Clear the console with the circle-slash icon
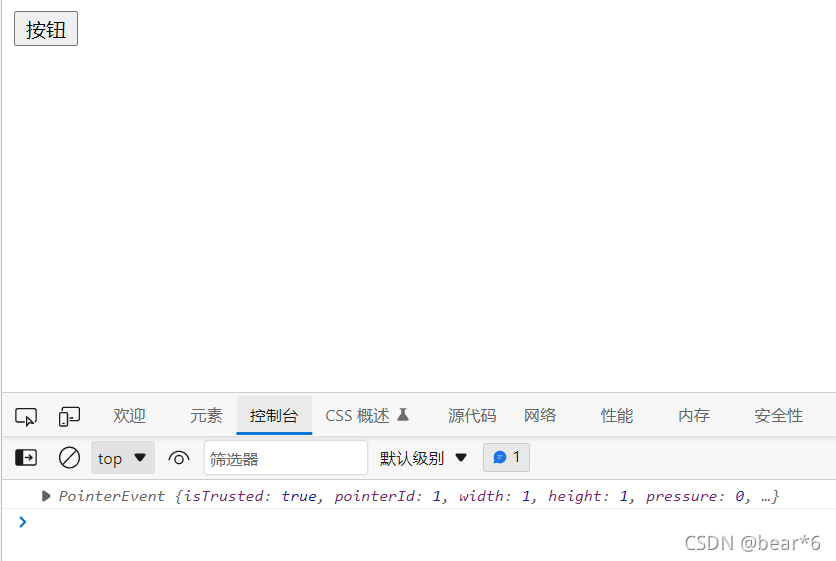The height and width of the screenshot is (561, 836). point(69,458)
